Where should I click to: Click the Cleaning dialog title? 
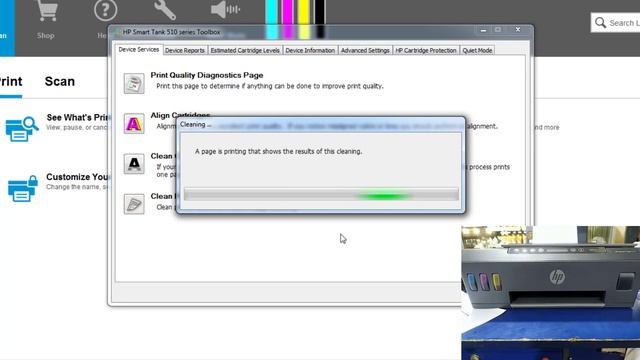point(195,124)
